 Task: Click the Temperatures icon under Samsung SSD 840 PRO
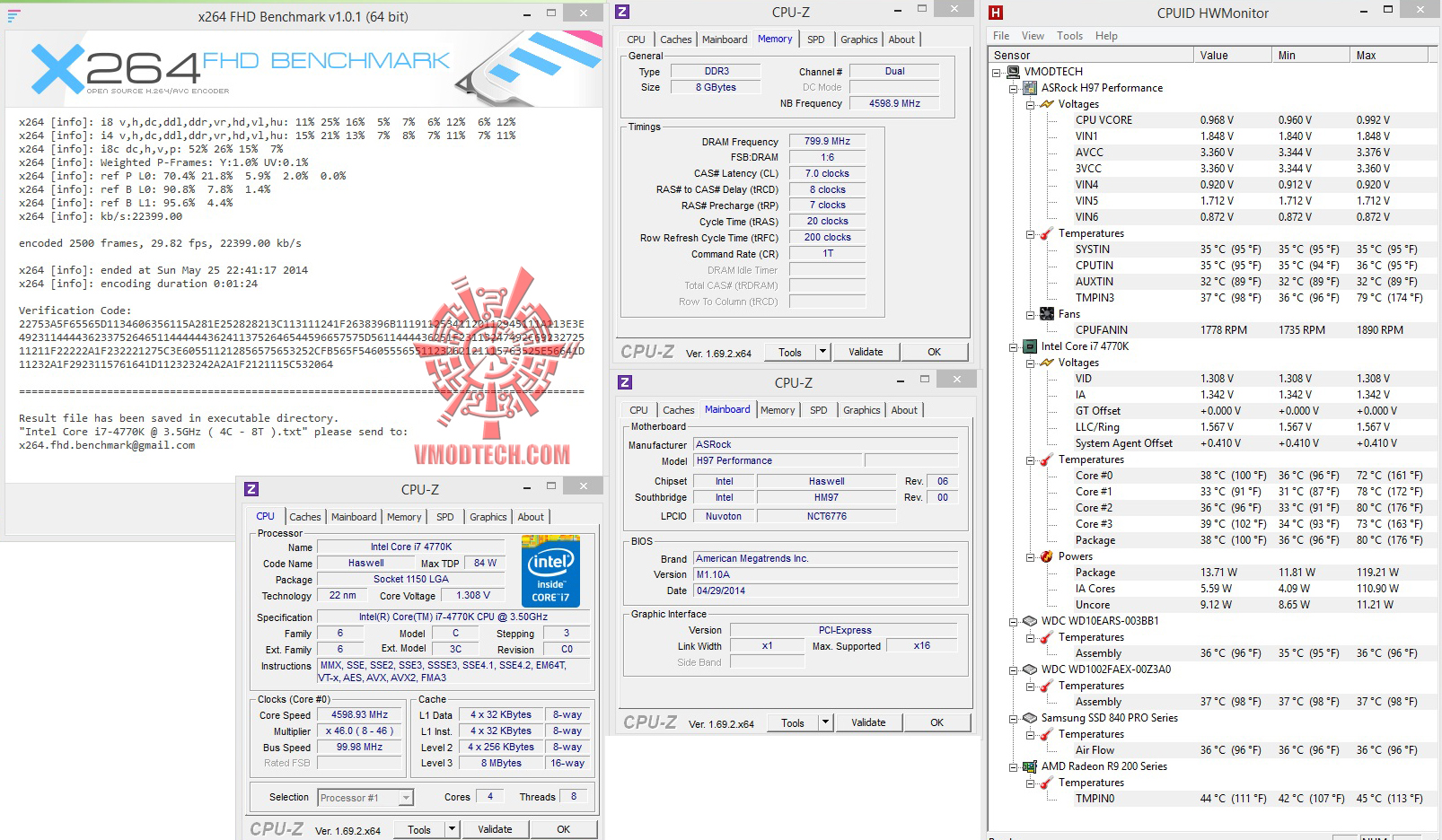point(1046,734)
